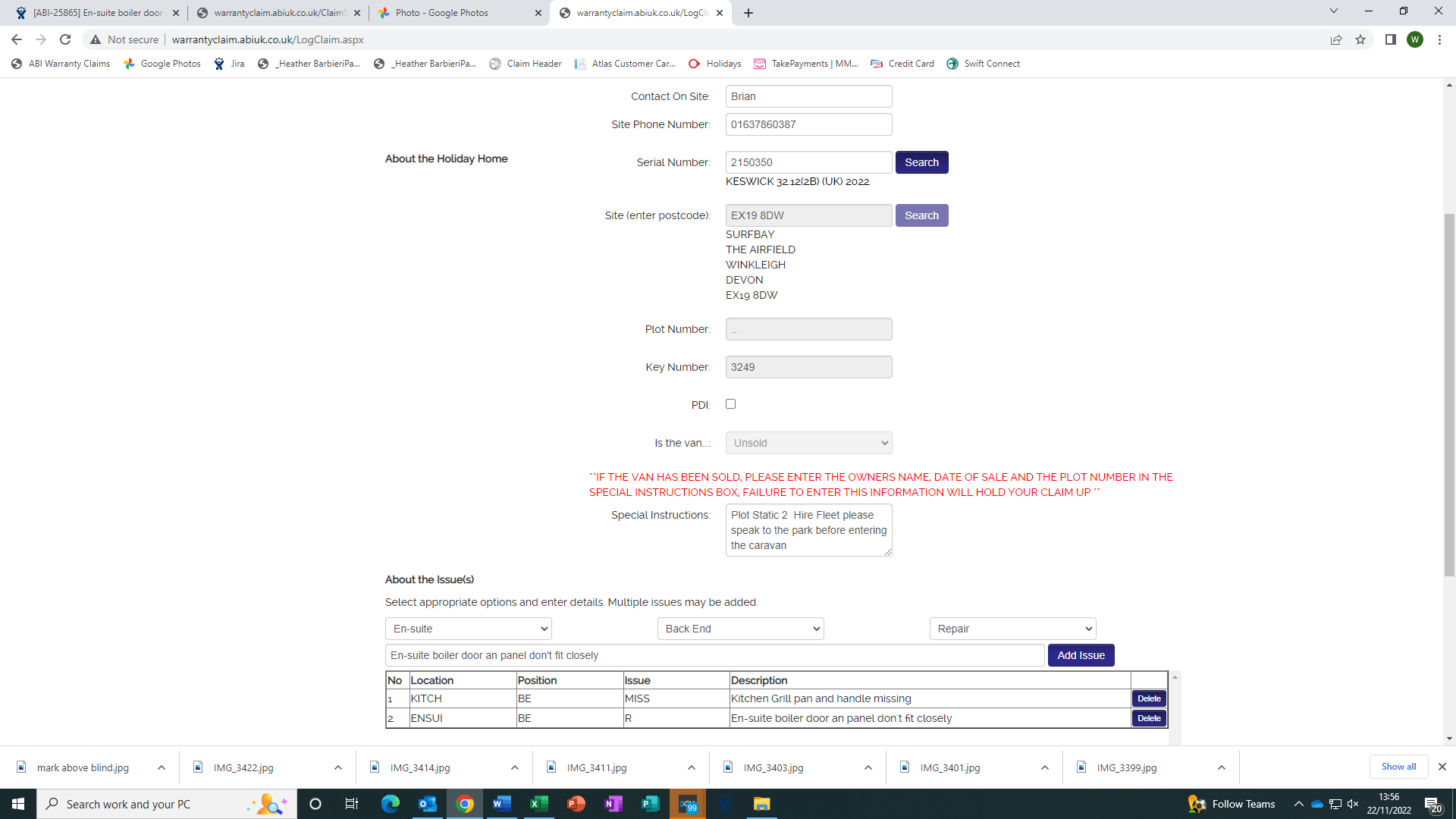The width and height of the screenshot is (1456, 819).
Task: Open the browser side panel icon
Action: [1390, 39]
